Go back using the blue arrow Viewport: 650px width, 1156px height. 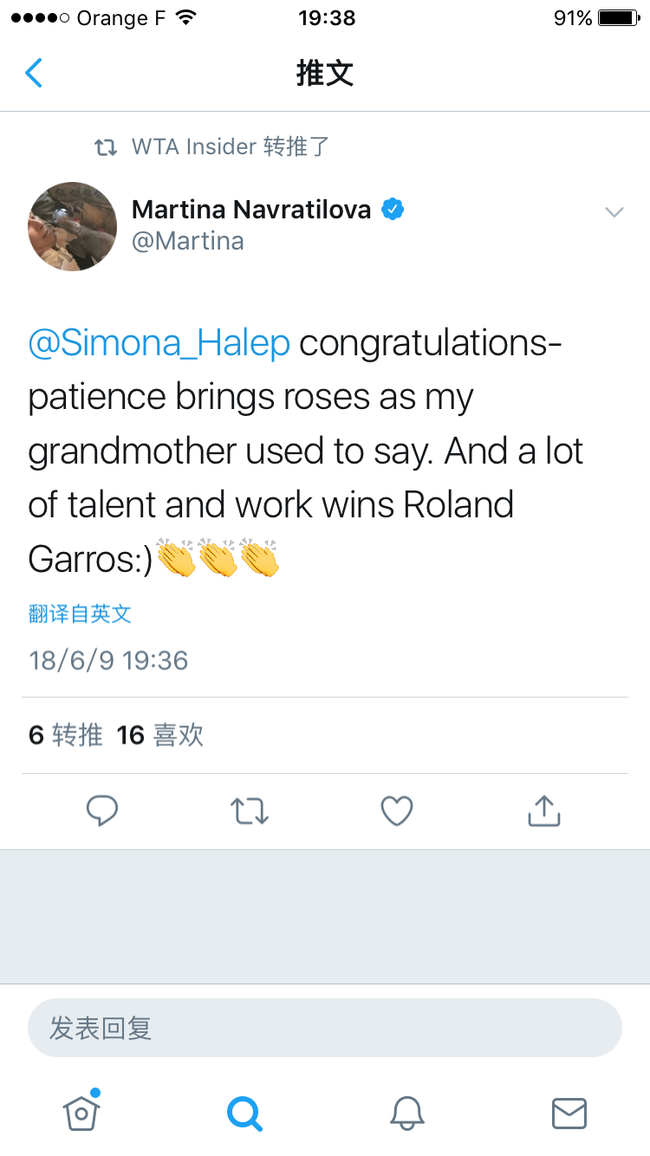coord(33,73)
